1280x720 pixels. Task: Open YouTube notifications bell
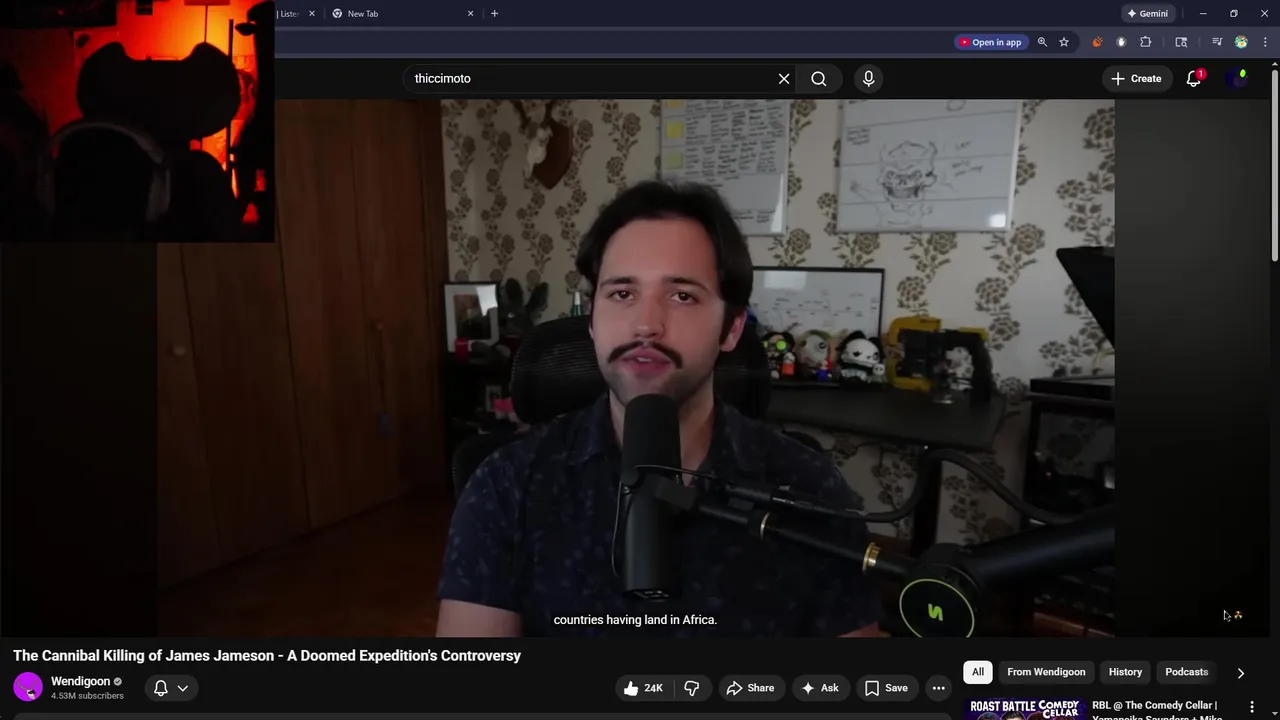pos(1194,78)
